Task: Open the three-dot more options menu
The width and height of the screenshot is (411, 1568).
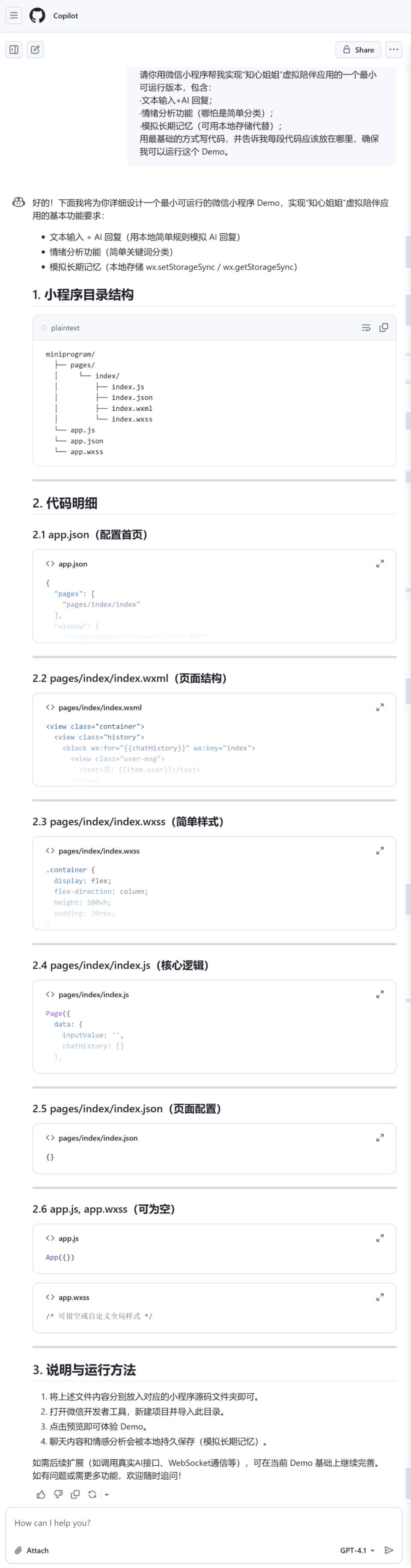Action: 394,50
